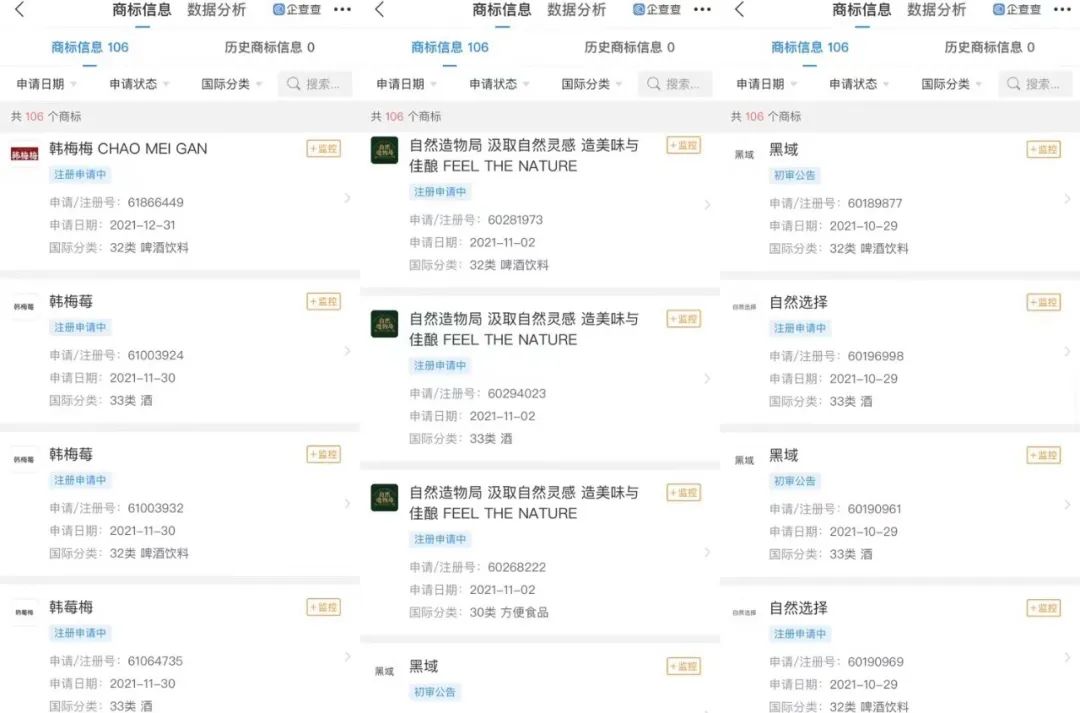Open the 申请状态 dropdown in the middle screen
Image resolution: width=1080 pixels, height=713 pixels.
[499, 84]
